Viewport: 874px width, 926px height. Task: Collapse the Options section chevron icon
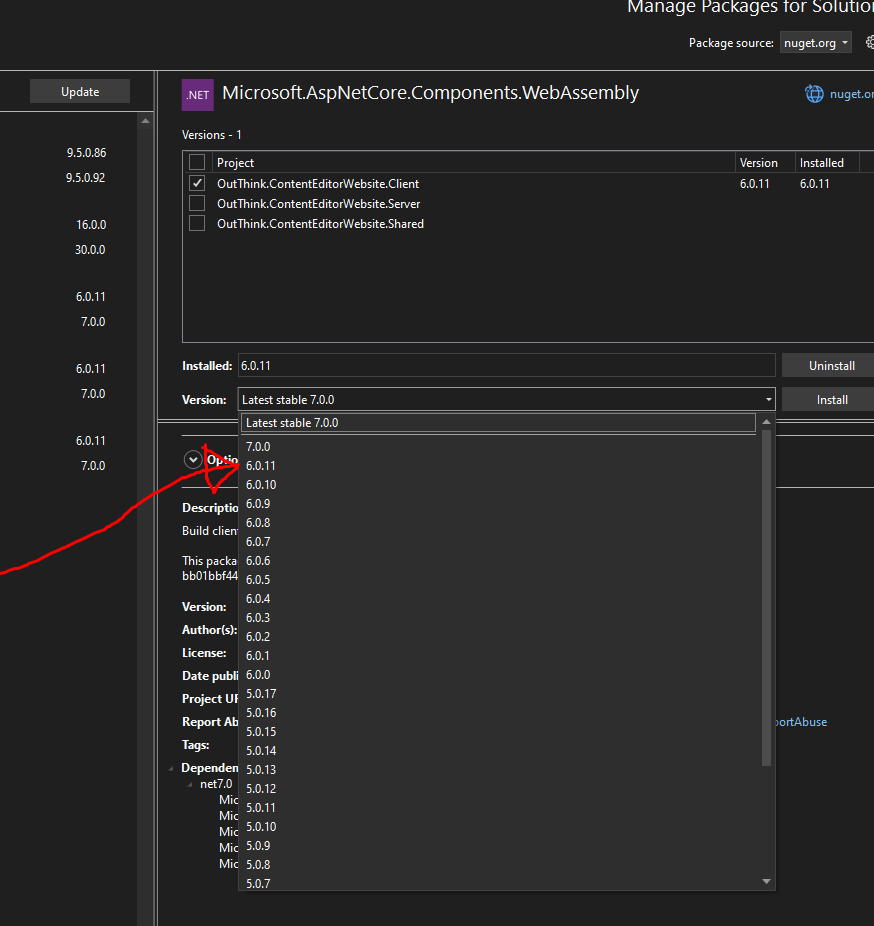[192, 459]
